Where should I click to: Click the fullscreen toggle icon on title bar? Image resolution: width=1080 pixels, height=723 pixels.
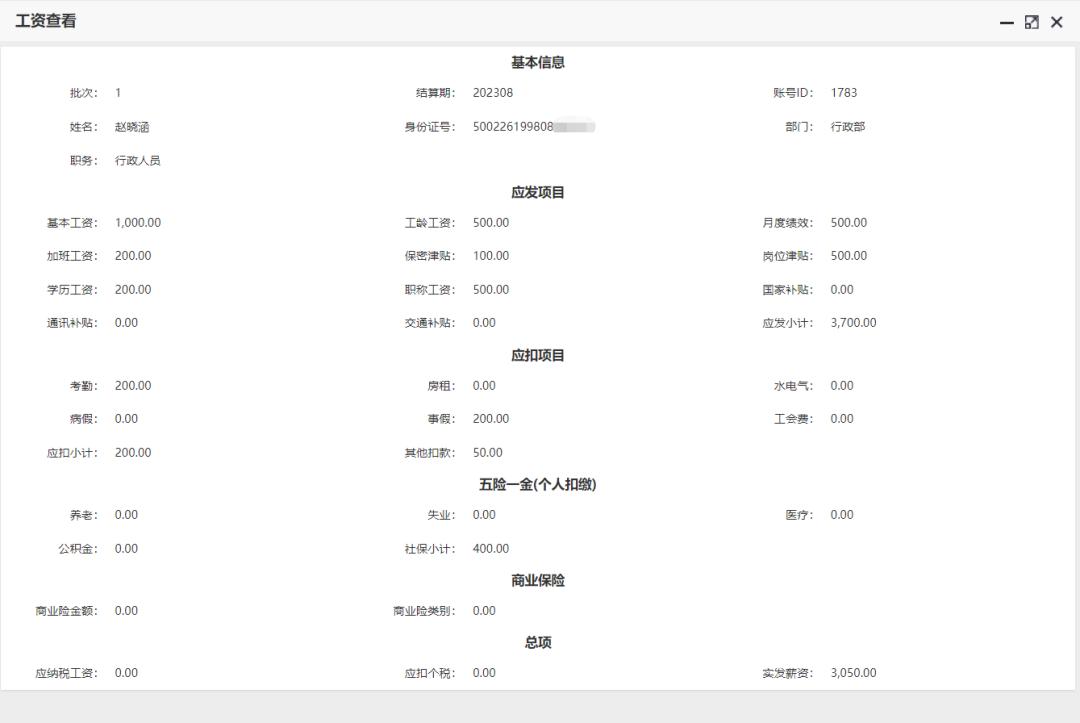[x=1031, y=21]
